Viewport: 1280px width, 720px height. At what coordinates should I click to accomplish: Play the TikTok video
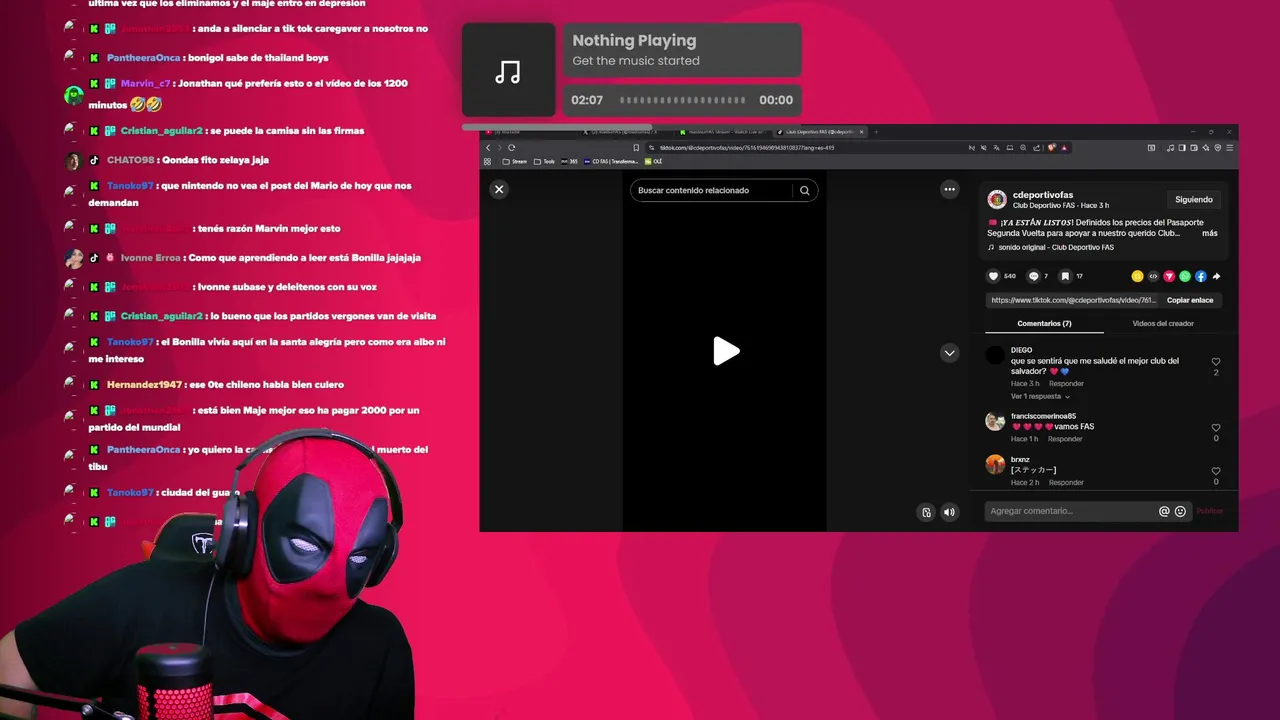726,351
